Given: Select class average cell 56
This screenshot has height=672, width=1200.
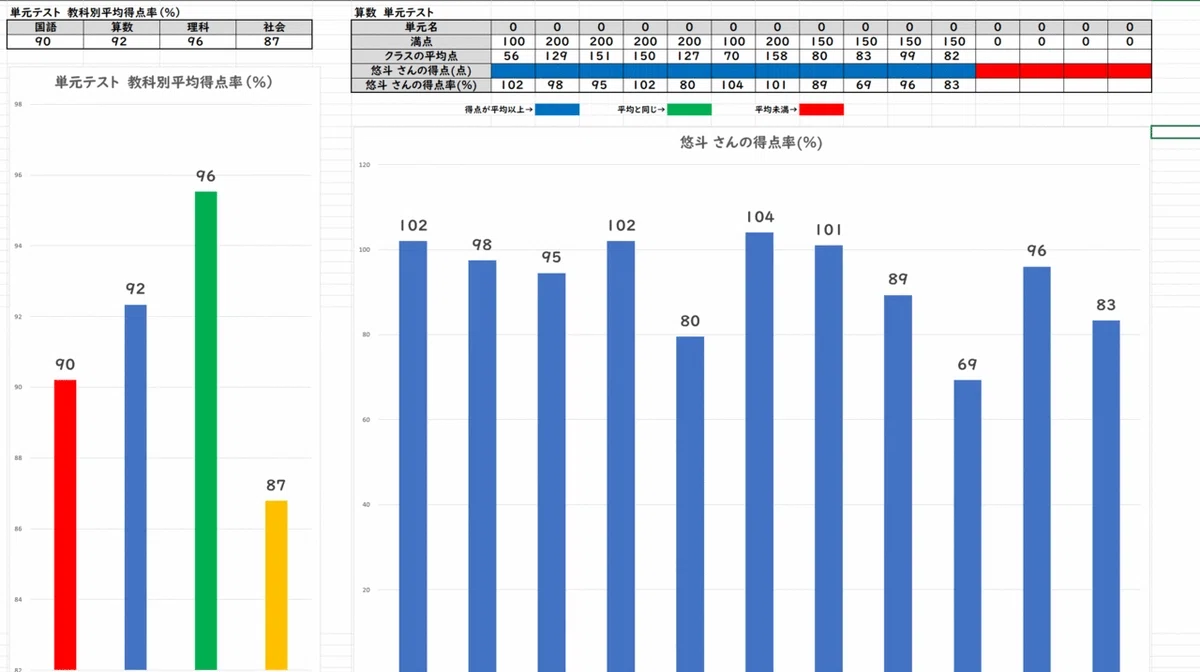Looking at the screenshot, I should tap(513, 56).
